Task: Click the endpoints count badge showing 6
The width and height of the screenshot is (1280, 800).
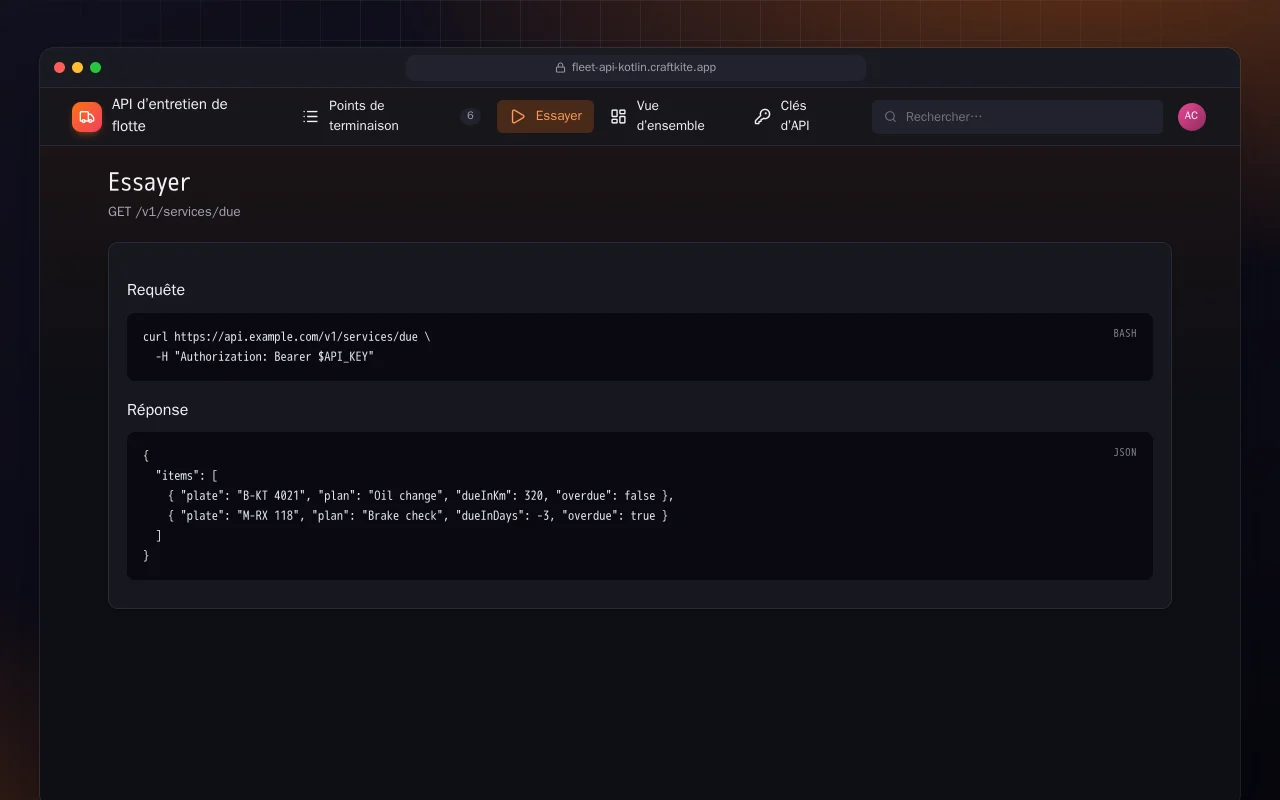Action: tap(470, 116)
